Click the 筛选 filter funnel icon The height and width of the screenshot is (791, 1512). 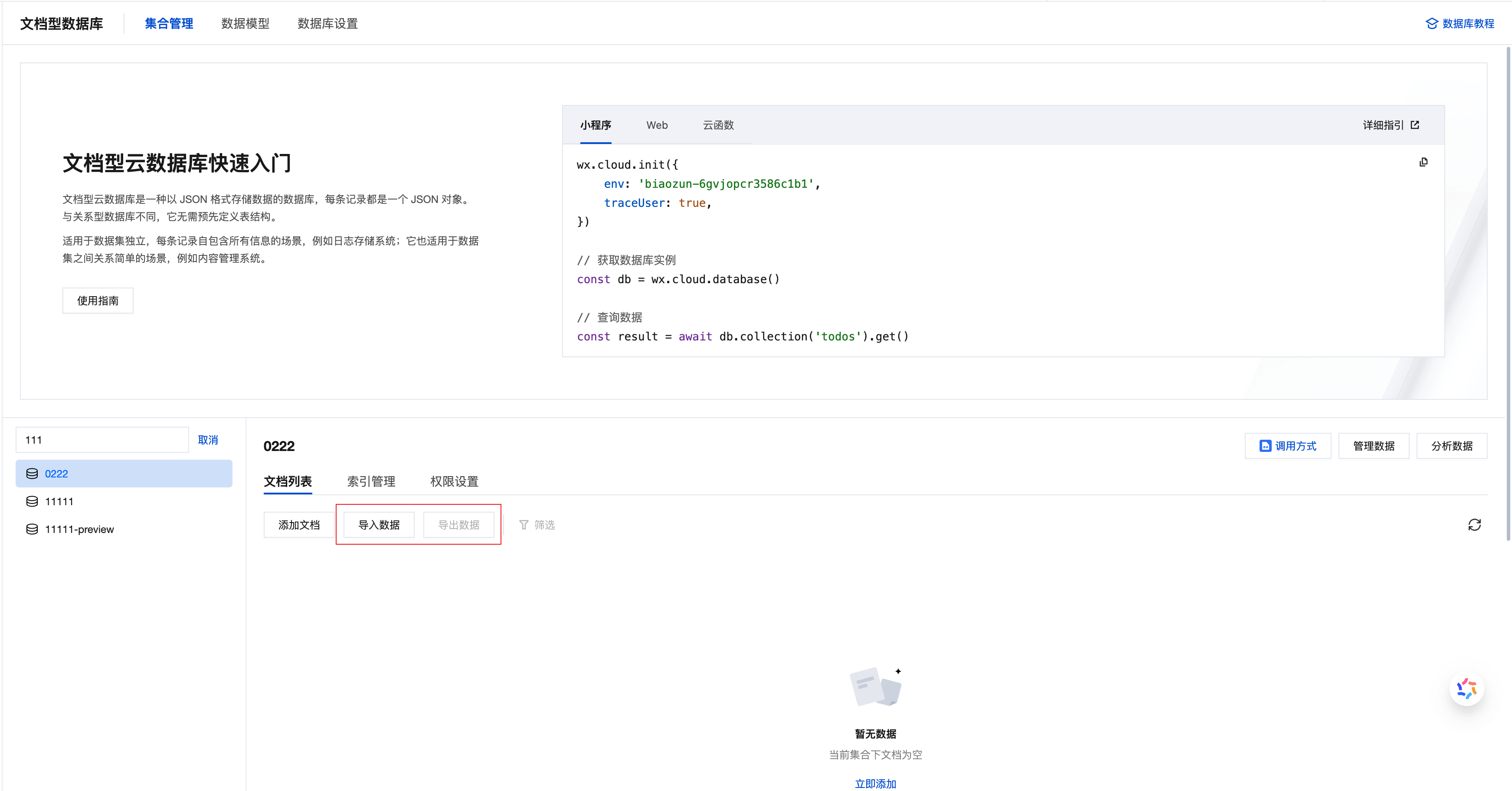tap(524, 525)
